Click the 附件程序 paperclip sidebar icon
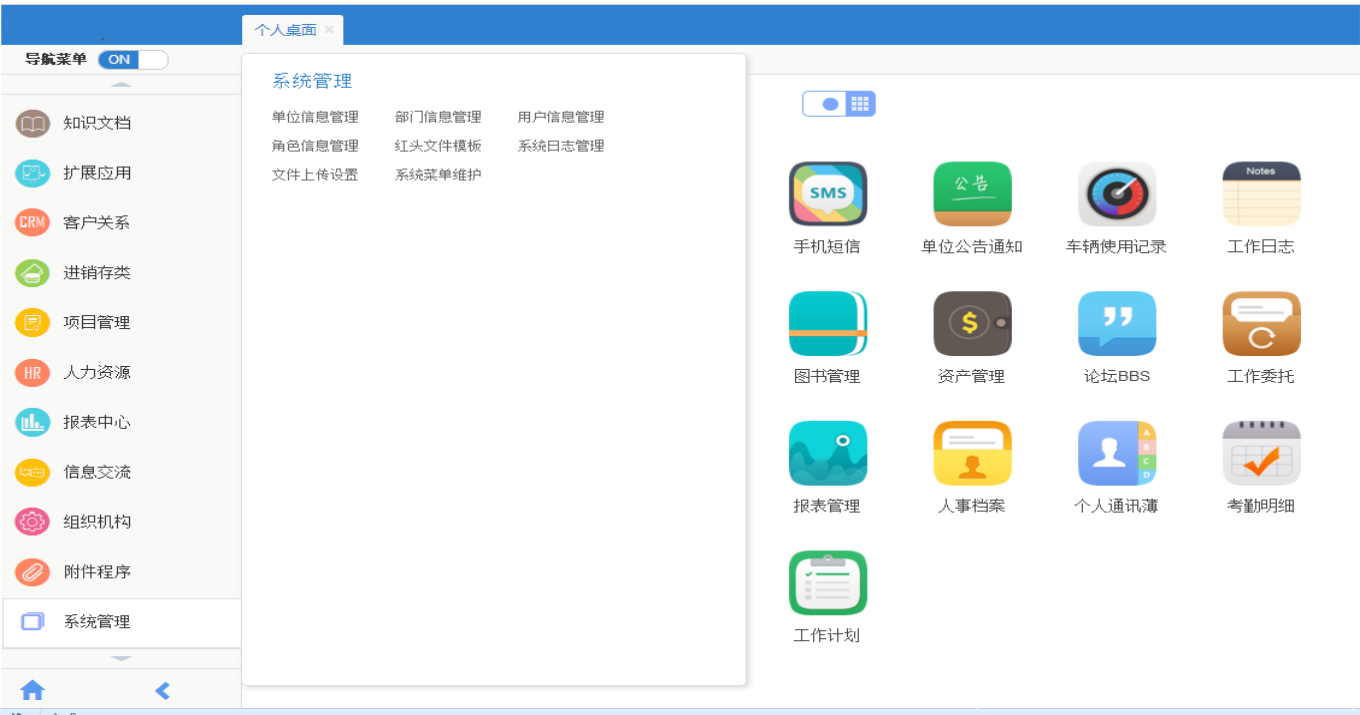 point(33,572)
